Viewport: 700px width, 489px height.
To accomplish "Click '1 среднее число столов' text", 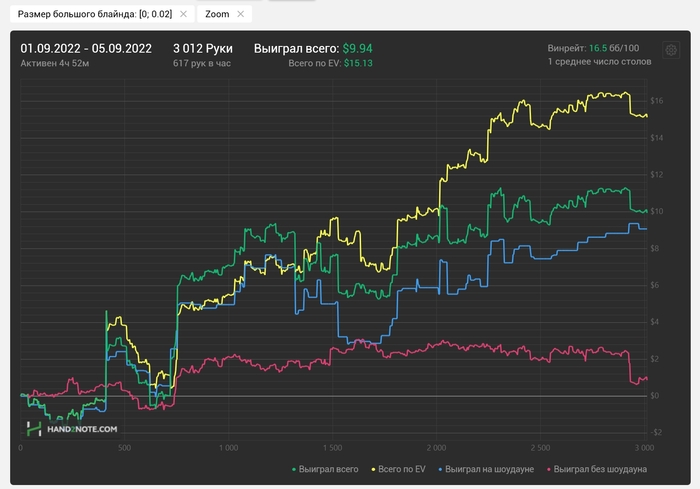I will (600, 62).
